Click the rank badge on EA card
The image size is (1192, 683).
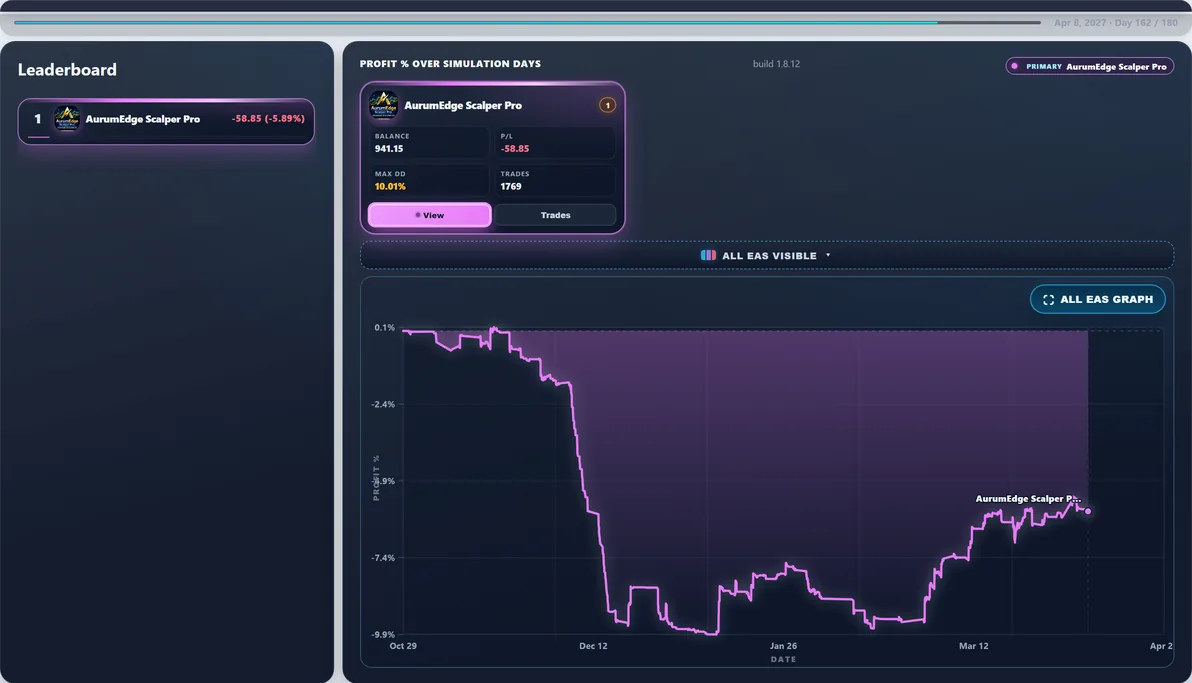[x=607, y=105]
